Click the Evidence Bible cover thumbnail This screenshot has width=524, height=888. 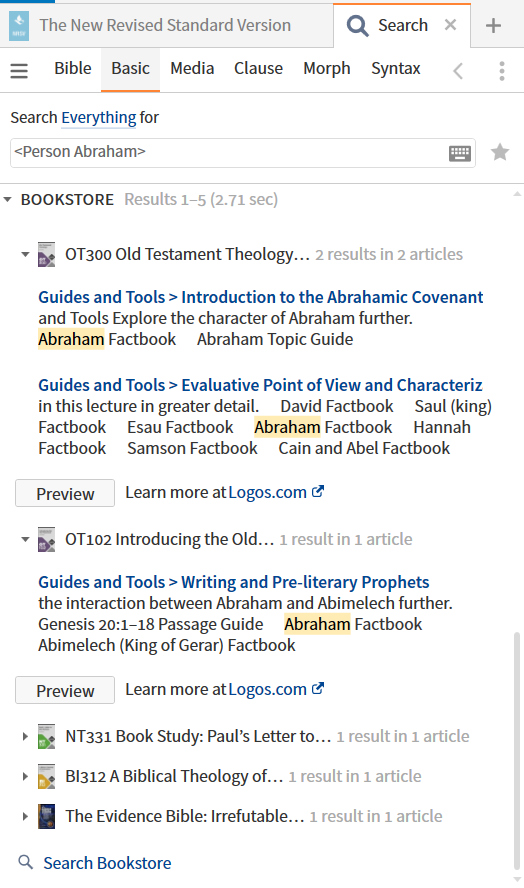[x=46, y=816]
